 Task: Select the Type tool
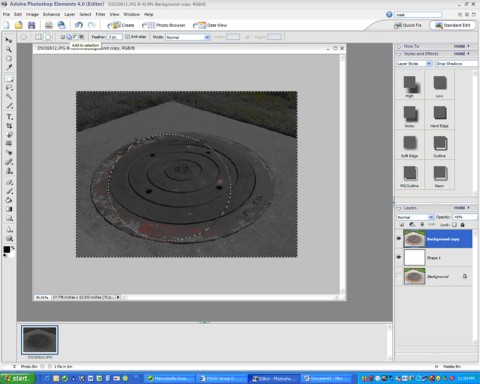[9, 117]
